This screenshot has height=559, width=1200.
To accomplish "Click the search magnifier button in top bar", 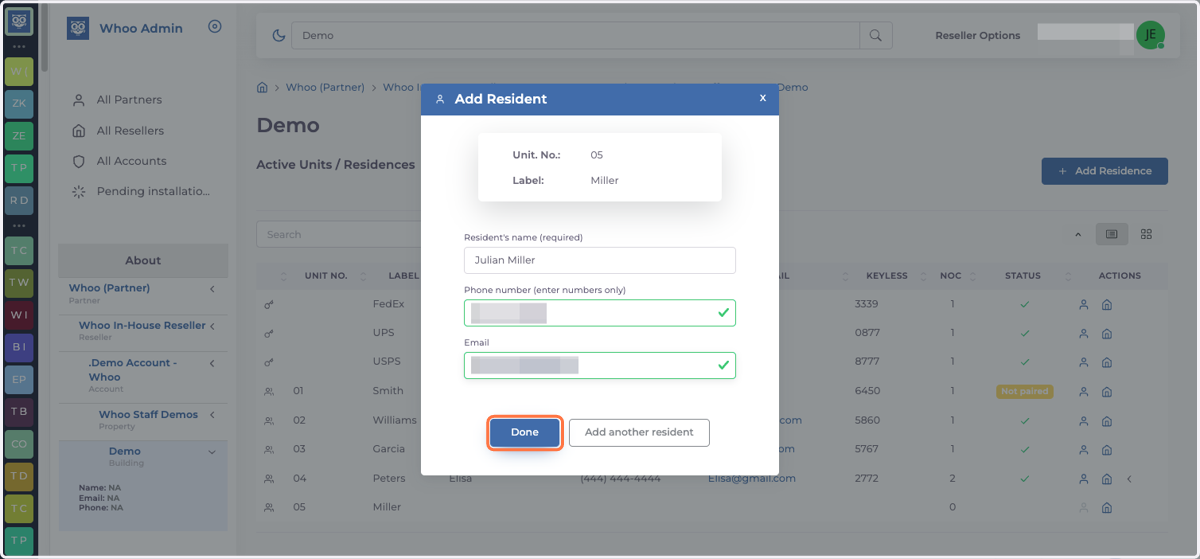I will tap(876, 35).
